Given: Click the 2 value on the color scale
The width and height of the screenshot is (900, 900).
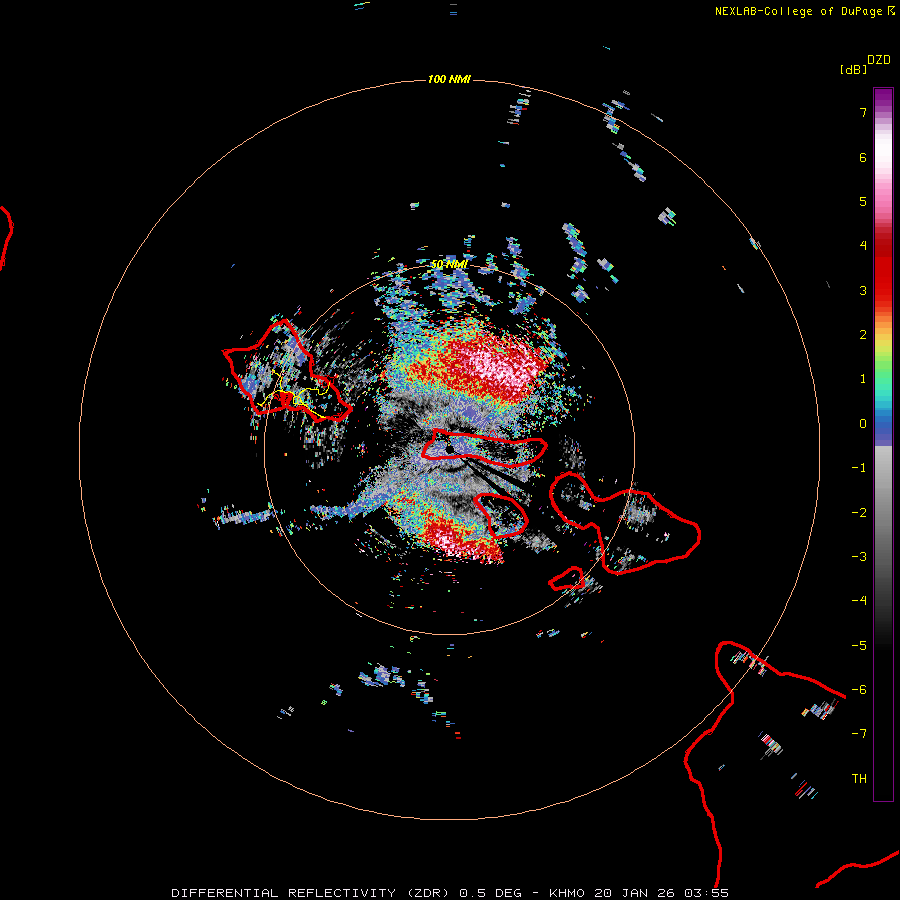Looking at the screenshot, I should point(863,335).
